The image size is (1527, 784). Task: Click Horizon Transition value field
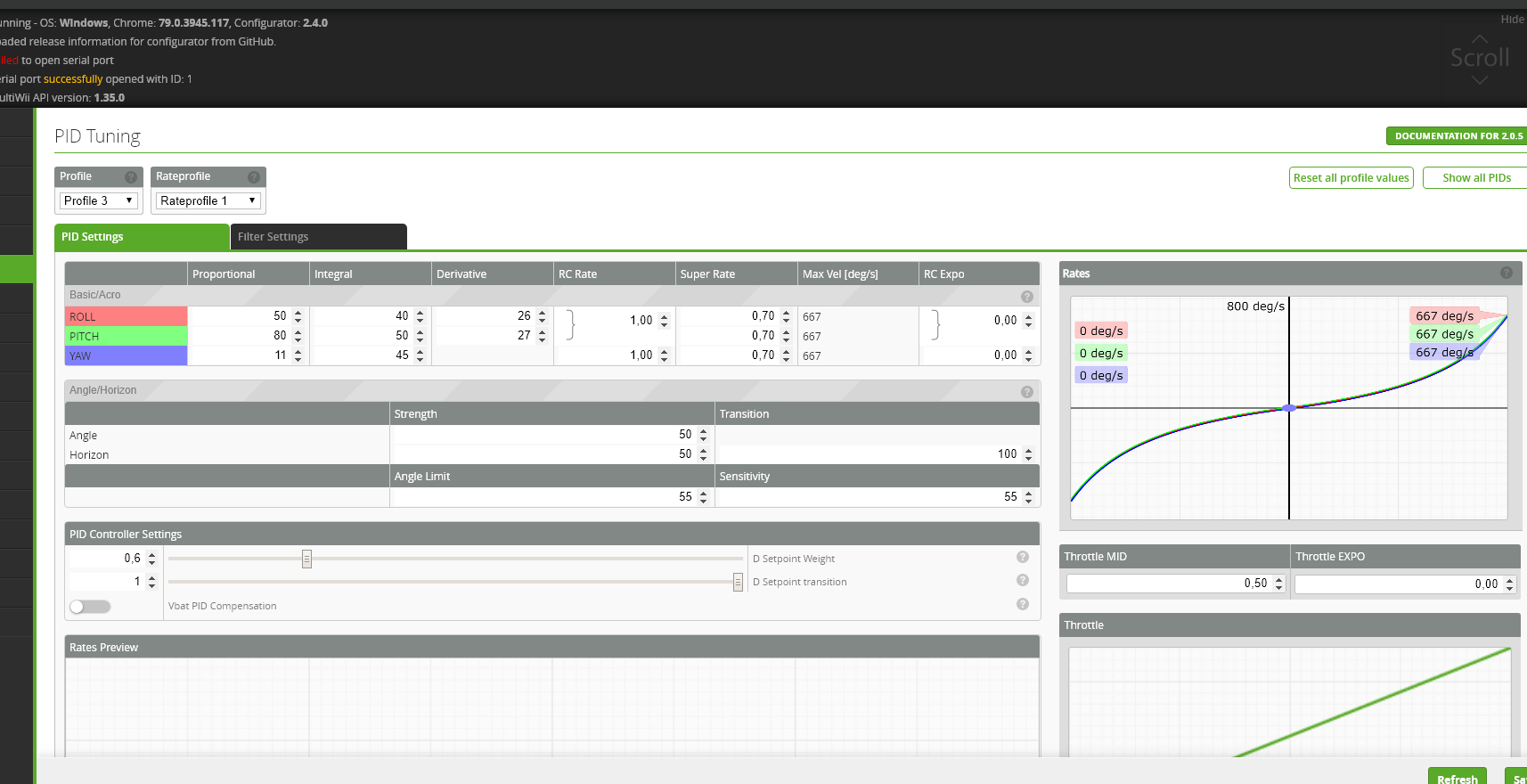click(x=877, y=454)
